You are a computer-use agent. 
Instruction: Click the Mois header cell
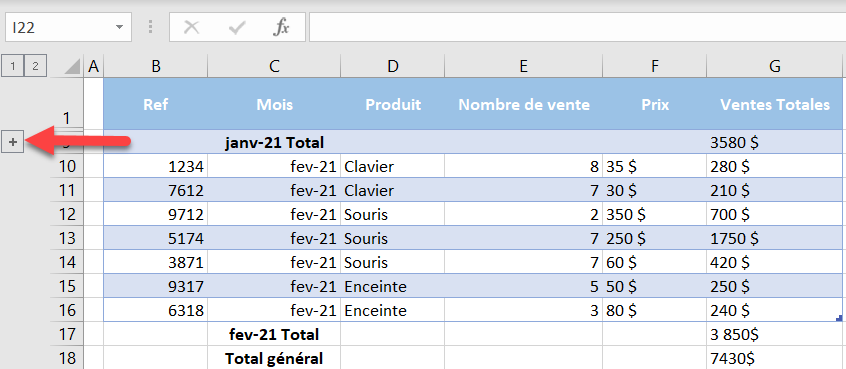tap(274, 104)
